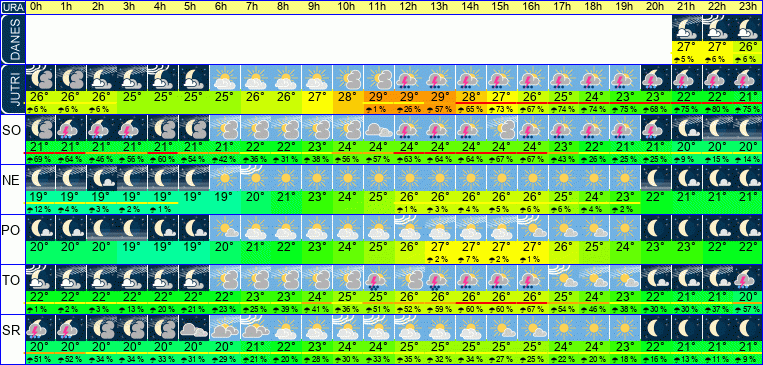Screen dimensions: 763x365
Task: Click the SO row crescent moon icon at 22h
Action: (x=717, y=128)
